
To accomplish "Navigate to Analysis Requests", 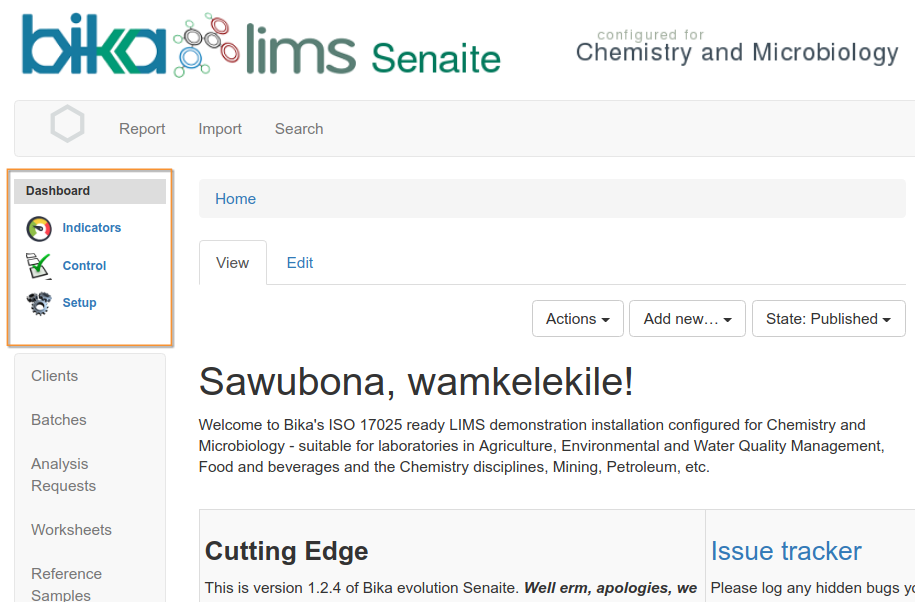I will [x=63, y=475].
